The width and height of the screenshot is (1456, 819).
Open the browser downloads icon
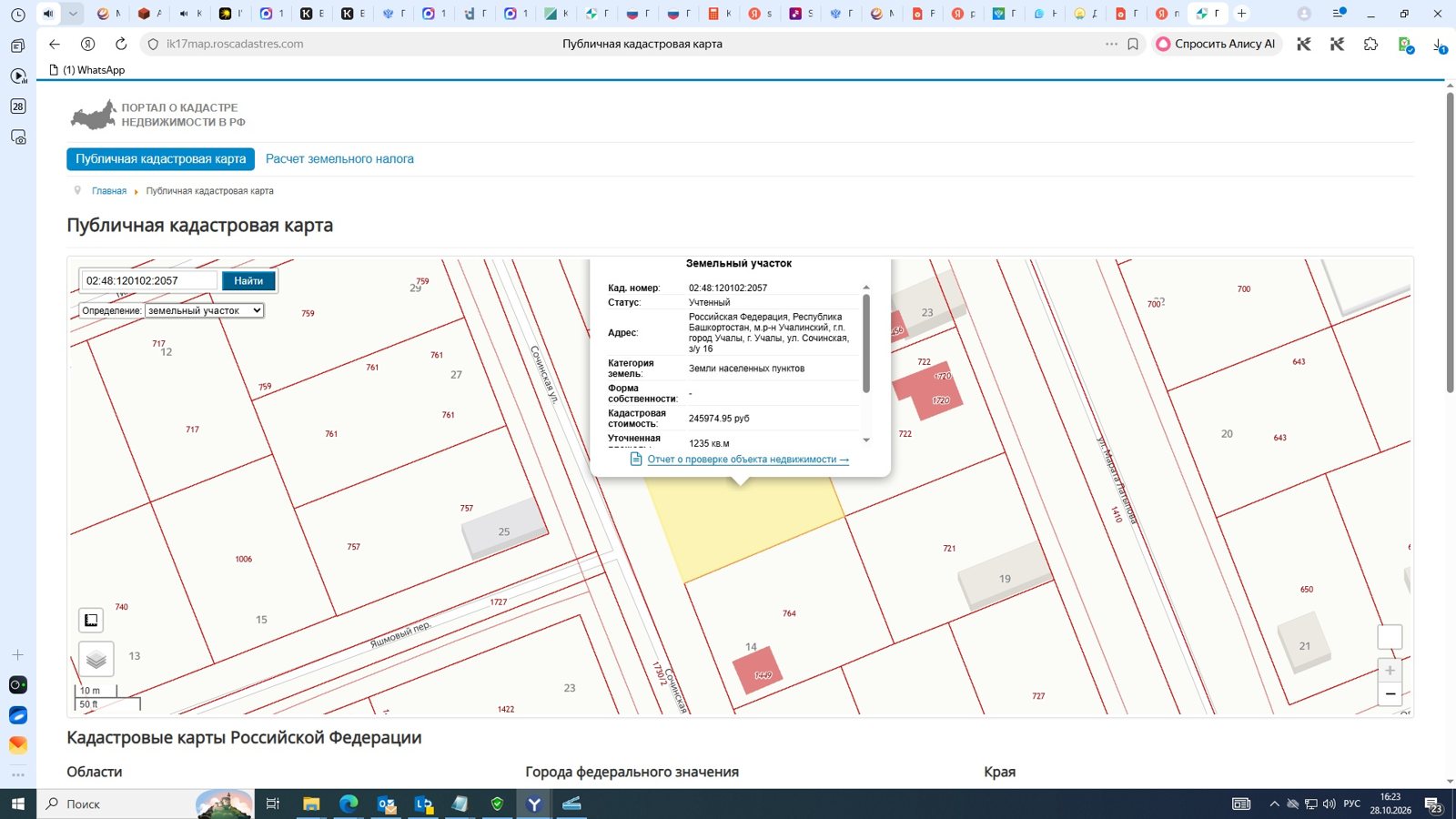click(1439, 44)
